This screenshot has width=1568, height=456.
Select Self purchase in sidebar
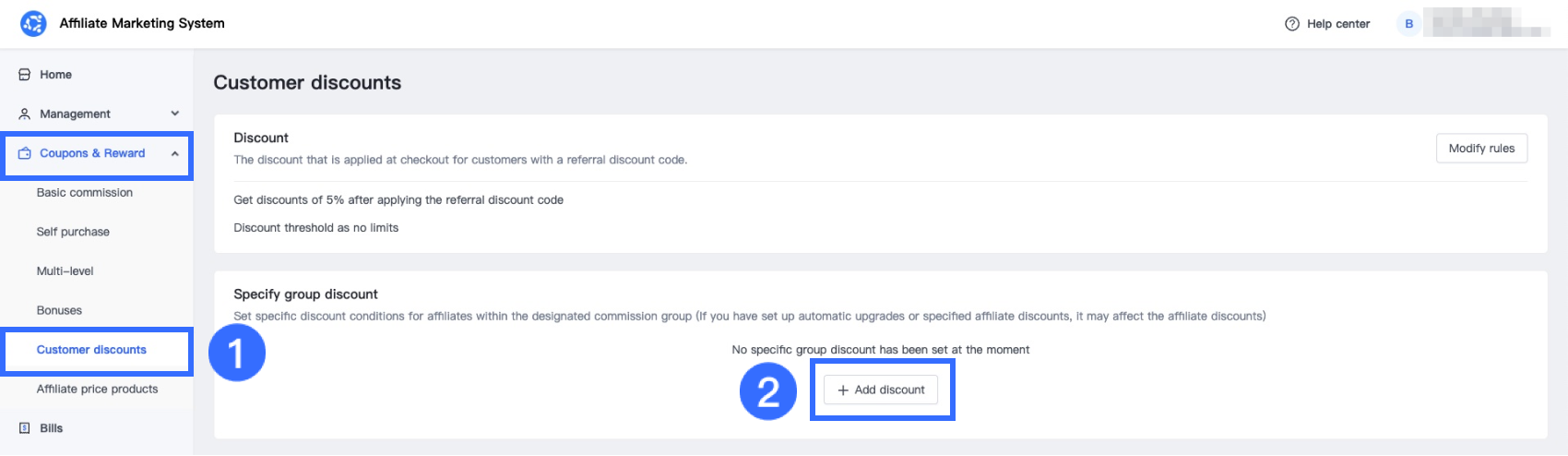[x=73, y=232]
